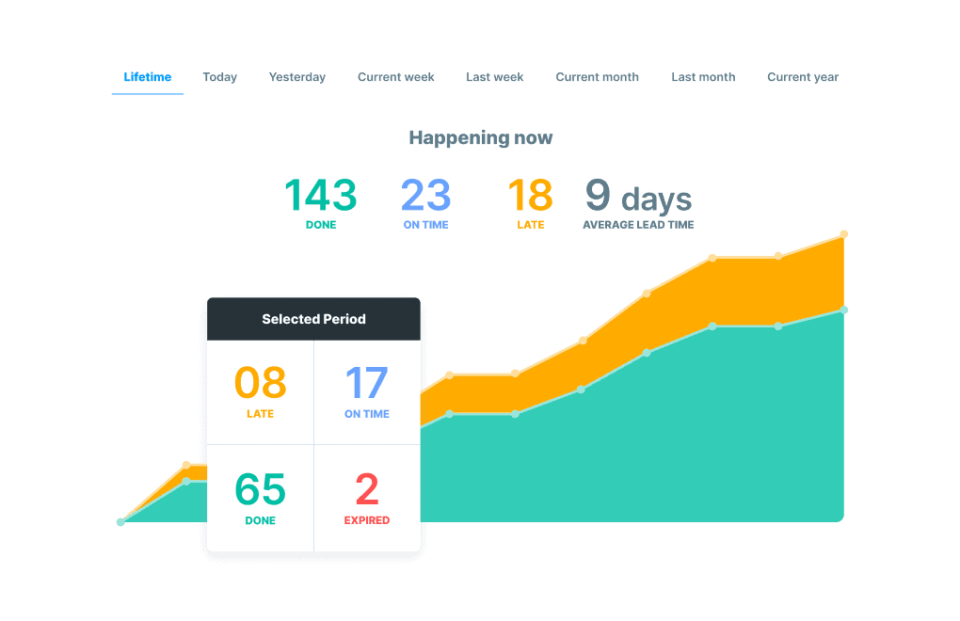This screenshot has width=960, height=621.
Task: Select the Yesterday time period tab
Action: pos(297,77)
